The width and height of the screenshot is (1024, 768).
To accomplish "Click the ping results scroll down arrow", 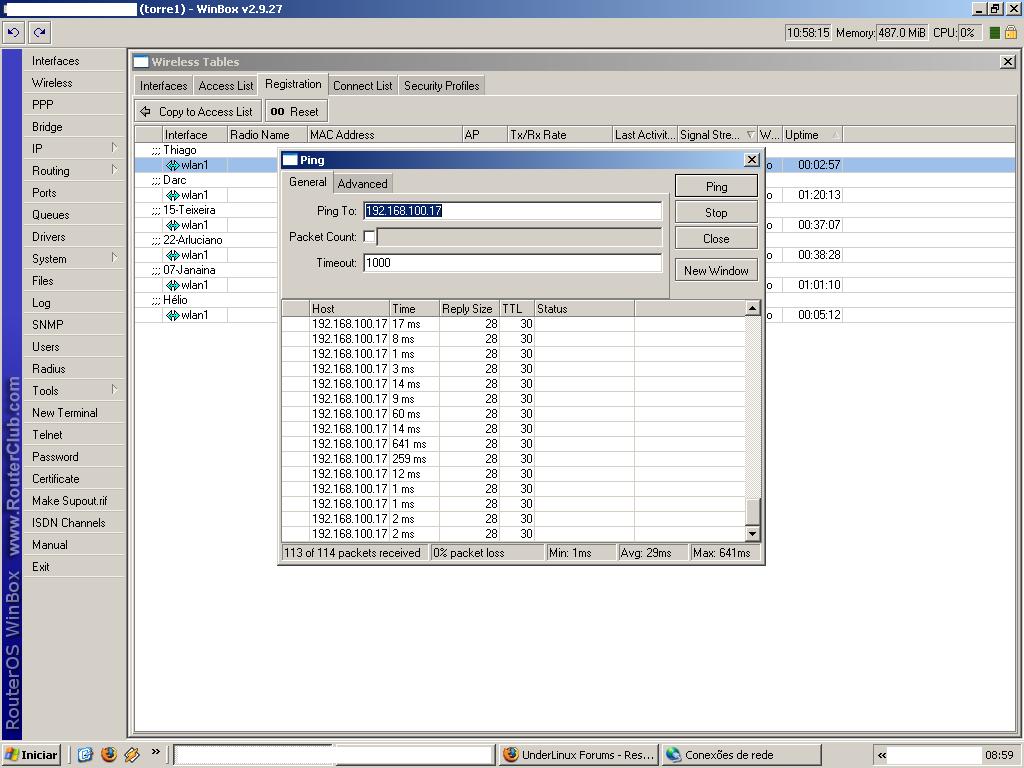I will pyautogui.click(x=753, y=534).
